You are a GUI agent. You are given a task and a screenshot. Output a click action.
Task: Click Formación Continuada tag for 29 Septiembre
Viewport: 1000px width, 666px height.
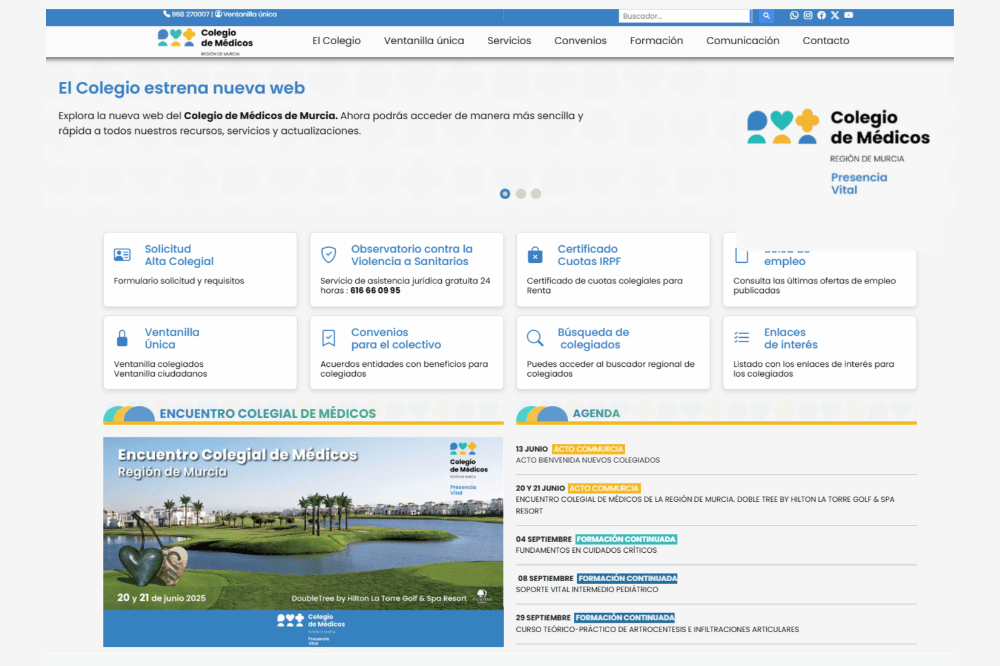point(624,618)
